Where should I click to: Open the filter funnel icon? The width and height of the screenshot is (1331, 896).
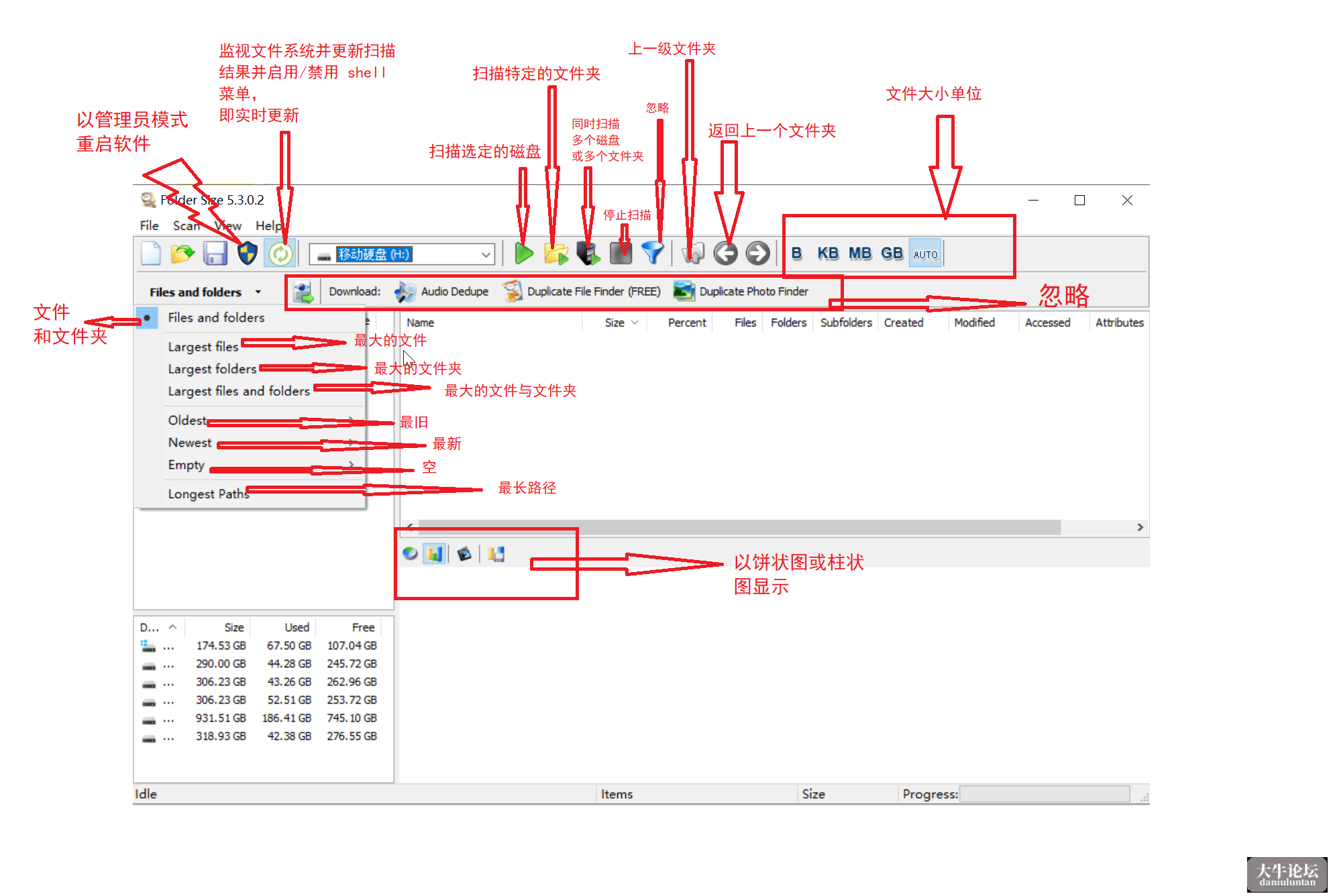point(652,254)
